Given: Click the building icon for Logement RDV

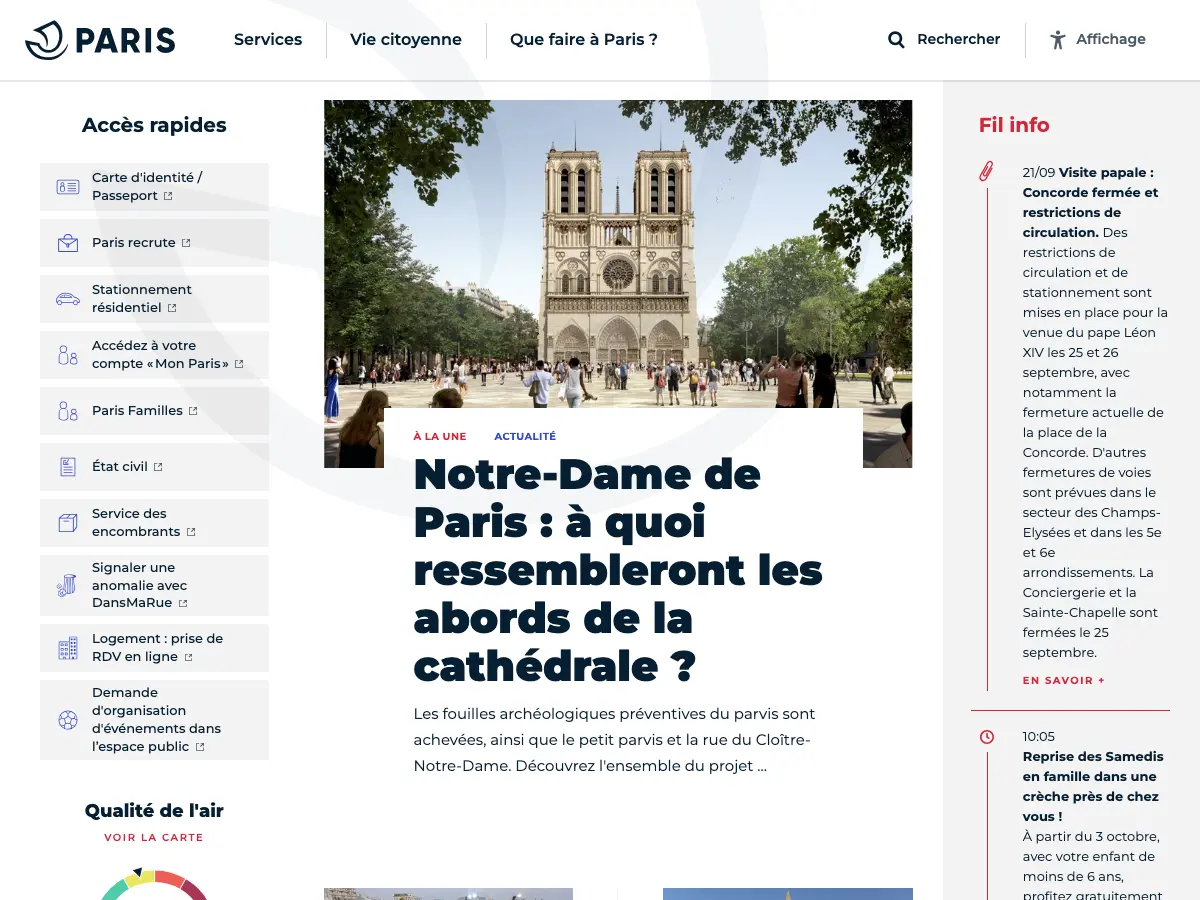Looking at the screenshot, I should click(68, 648).
